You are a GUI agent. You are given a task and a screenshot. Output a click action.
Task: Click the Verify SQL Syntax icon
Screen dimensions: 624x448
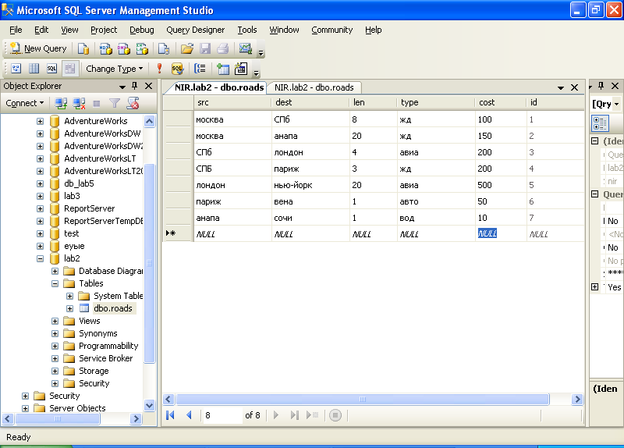[178, 68]
